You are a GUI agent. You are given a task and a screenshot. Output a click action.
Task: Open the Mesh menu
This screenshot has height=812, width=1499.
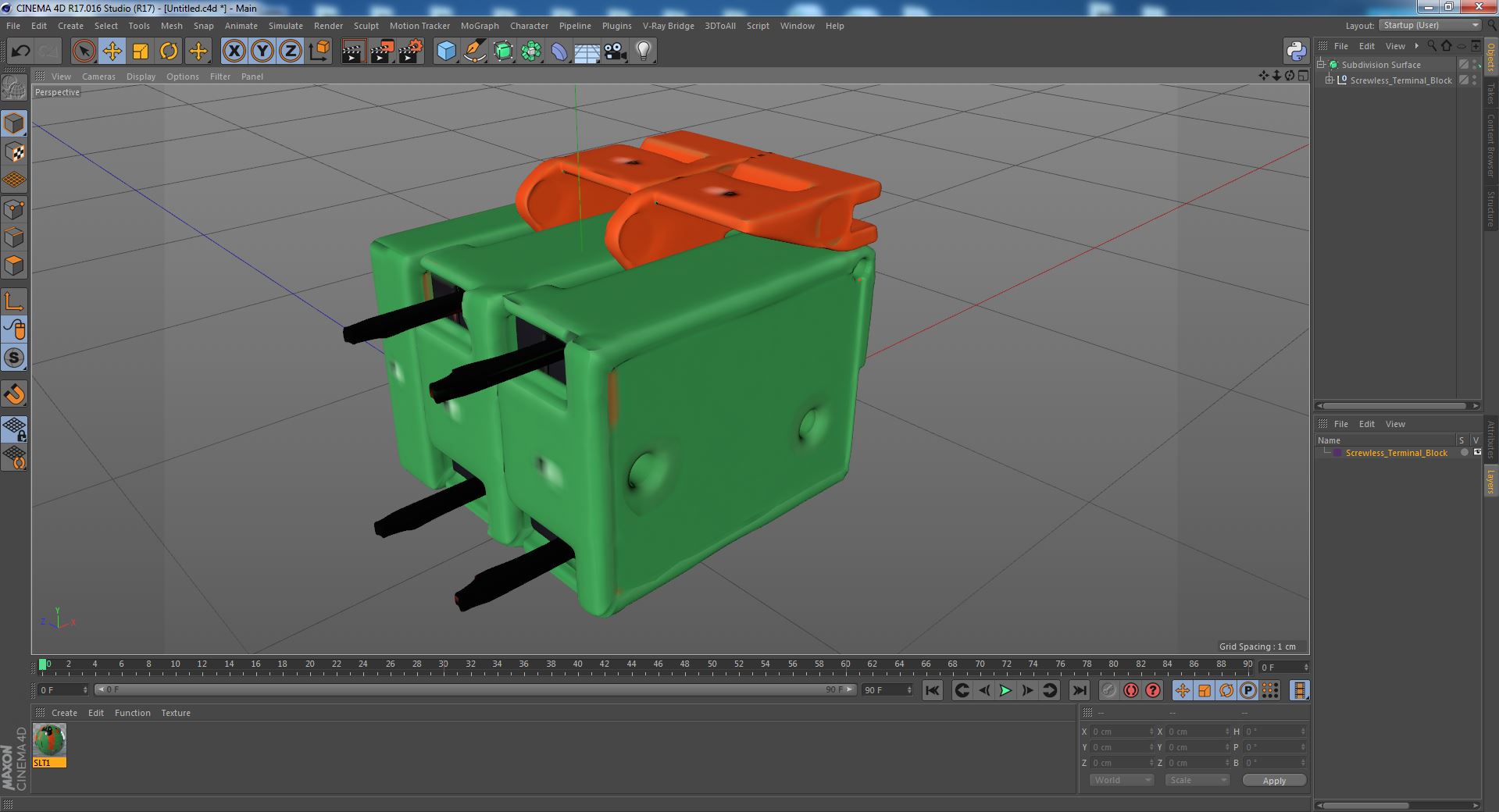pos(171,26)
